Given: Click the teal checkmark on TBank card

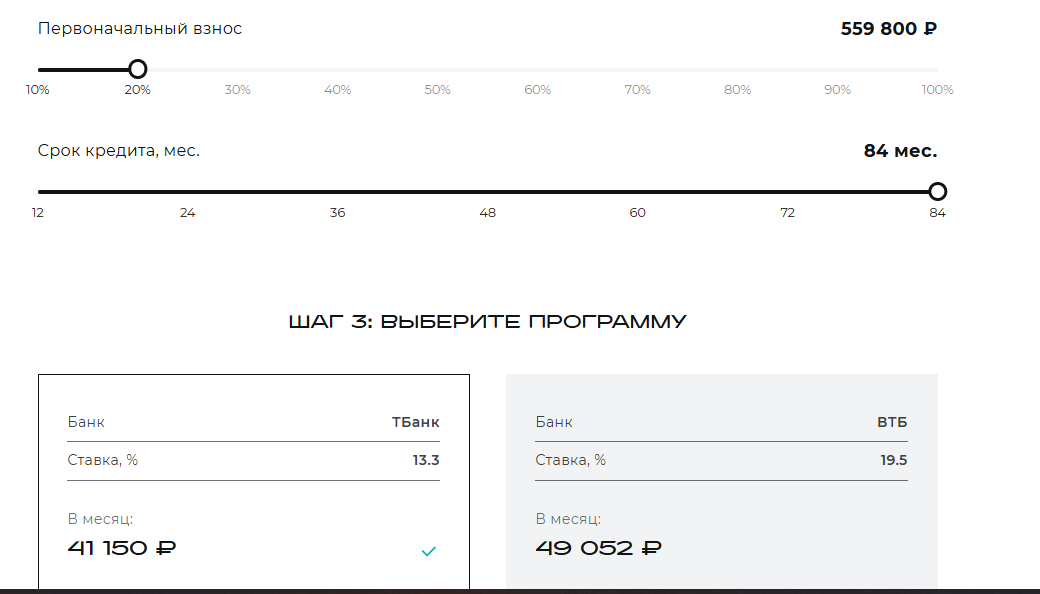Looking at the screenshot, I should (x=428, y=551).
